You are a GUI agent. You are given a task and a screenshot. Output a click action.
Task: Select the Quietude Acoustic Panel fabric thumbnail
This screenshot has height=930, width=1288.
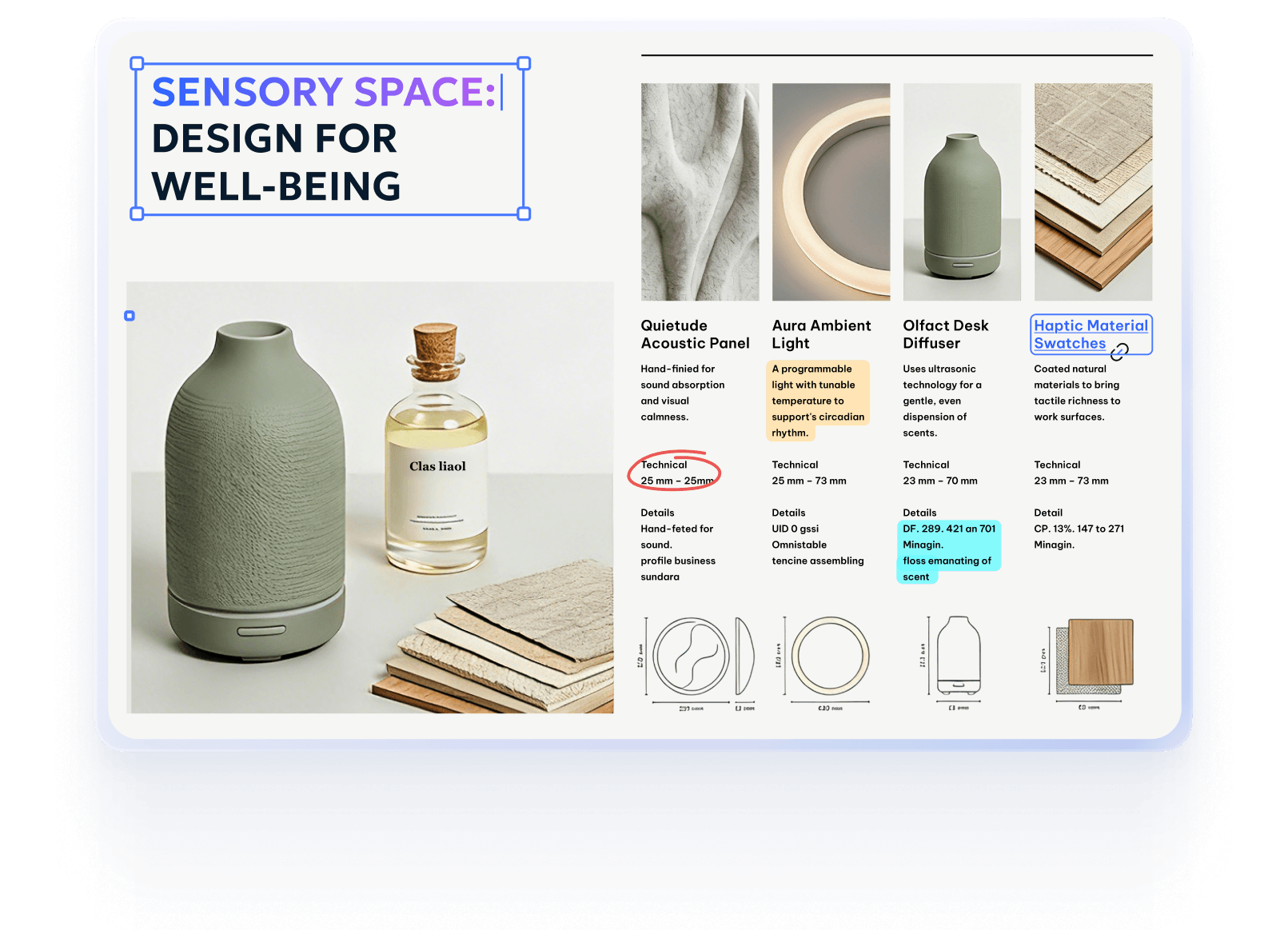(x=700, y=192)
